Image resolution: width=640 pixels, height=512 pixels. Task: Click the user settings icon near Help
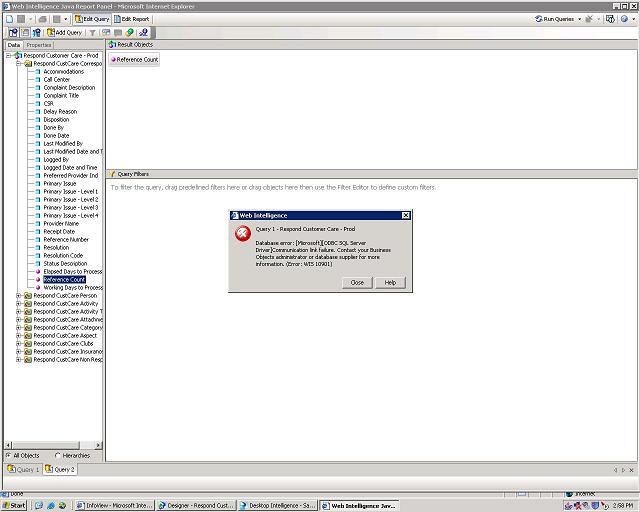point(610,19)
